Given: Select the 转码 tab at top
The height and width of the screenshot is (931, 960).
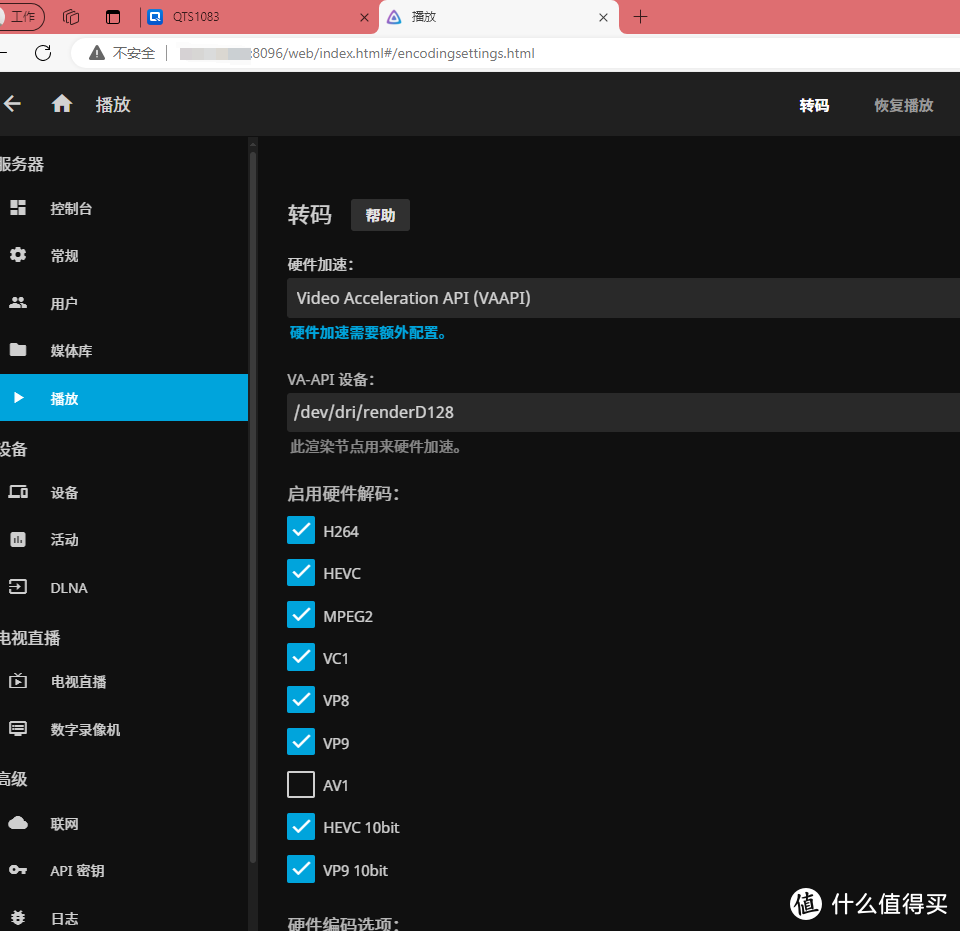Looking at the screenshot, I should [814, 104].
